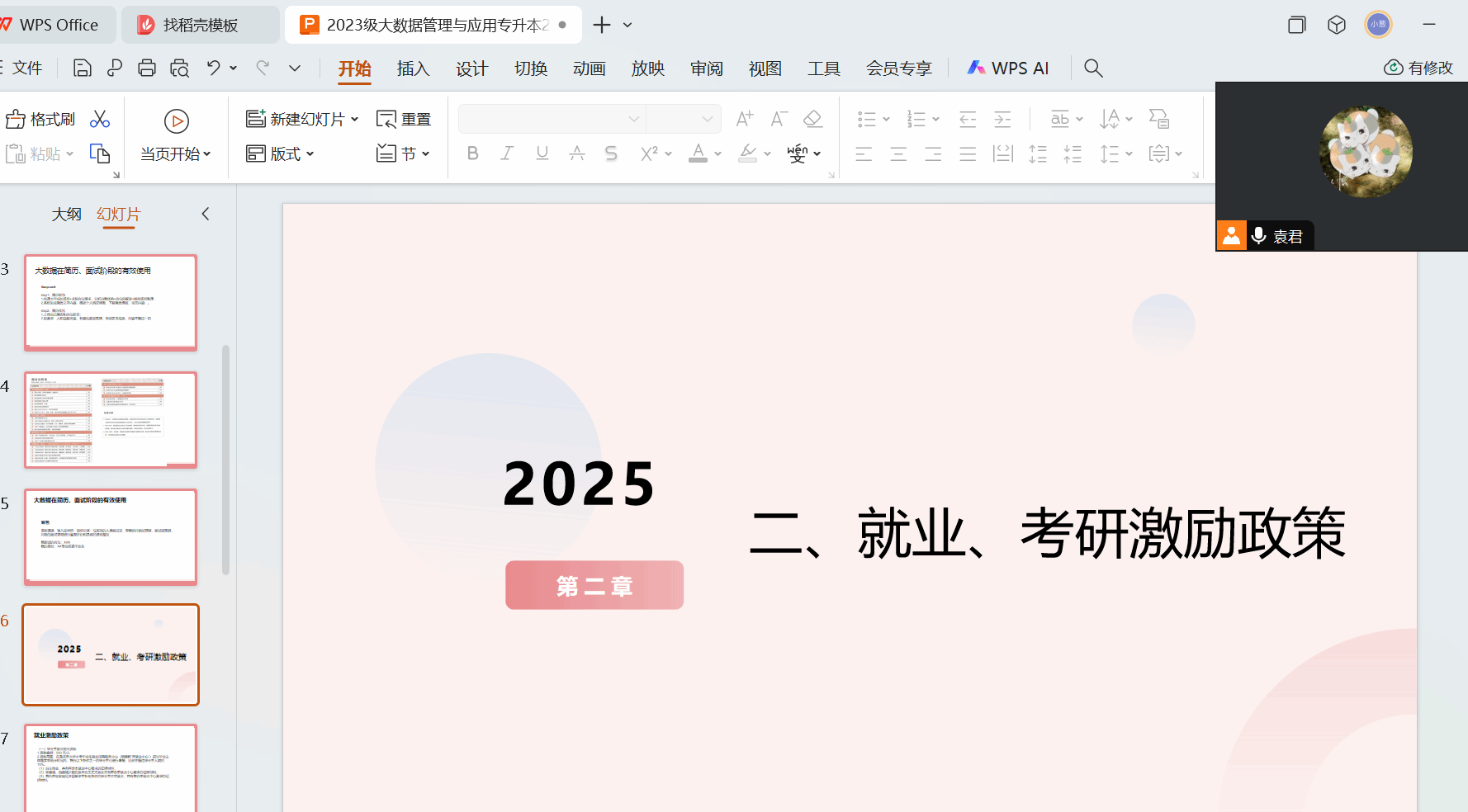Screen dimensions: 1468x812
Task: Click the Undo arrow icon
Action: point(214,68)
